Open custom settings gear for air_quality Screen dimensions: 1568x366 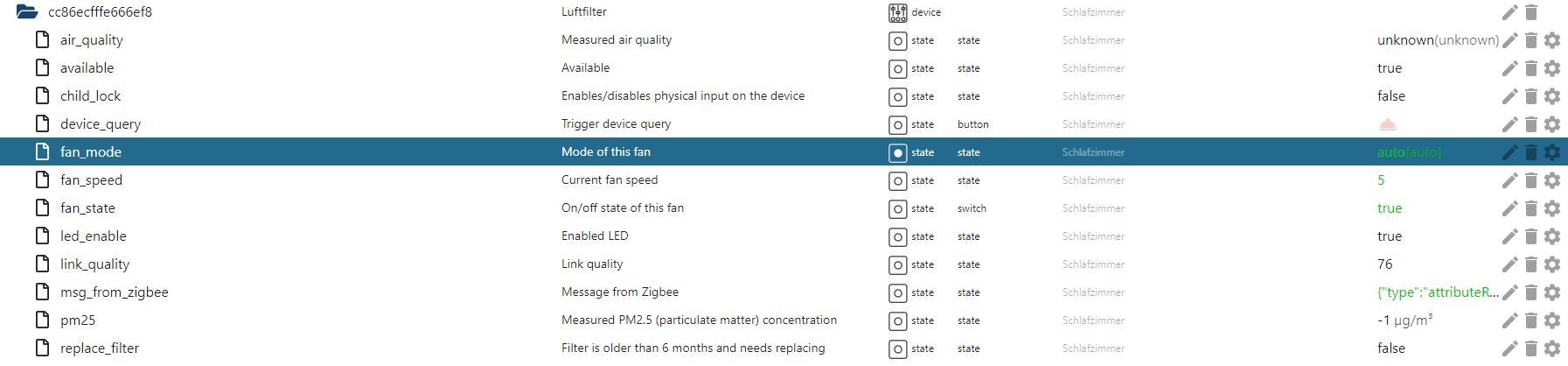point(1552,40)
